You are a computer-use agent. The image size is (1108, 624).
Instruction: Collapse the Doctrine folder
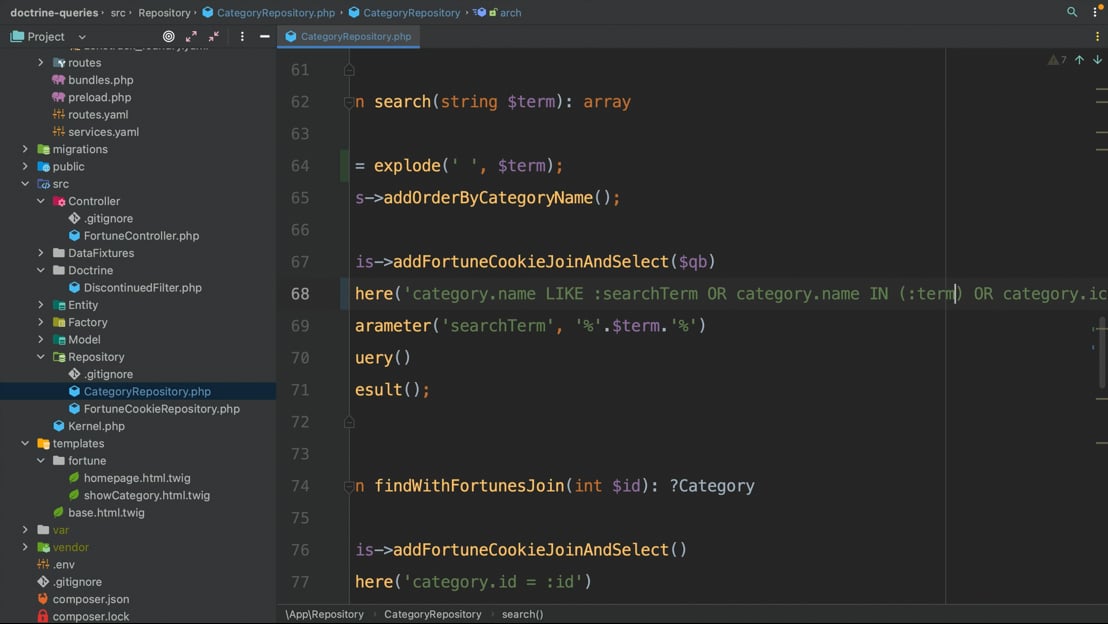tap(41, 270)
